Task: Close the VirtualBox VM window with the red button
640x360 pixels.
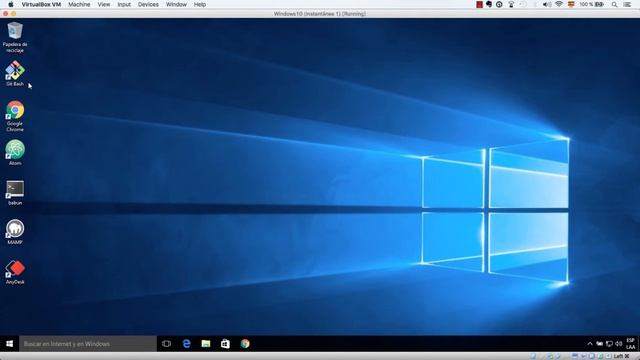Action: pyautogui.click(x=5, y=13)
